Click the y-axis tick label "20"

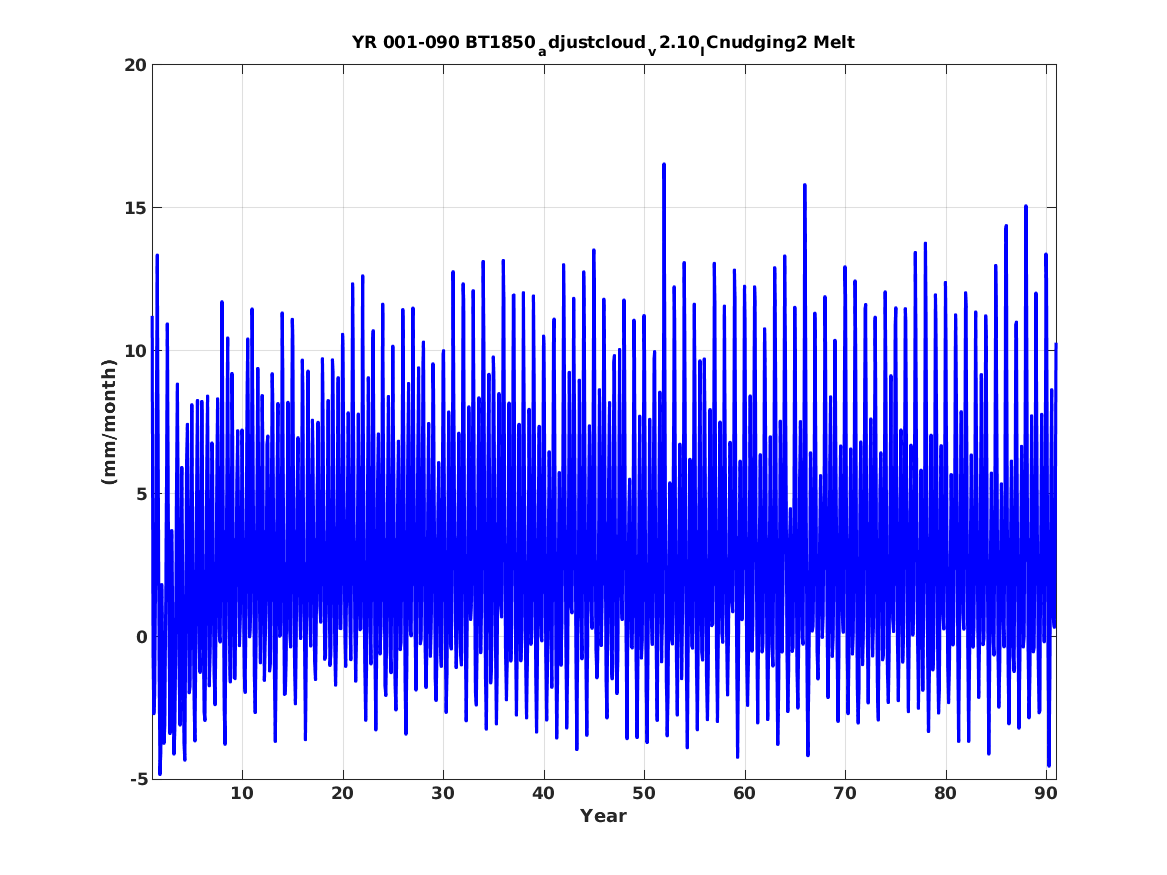tap(135, 65)
